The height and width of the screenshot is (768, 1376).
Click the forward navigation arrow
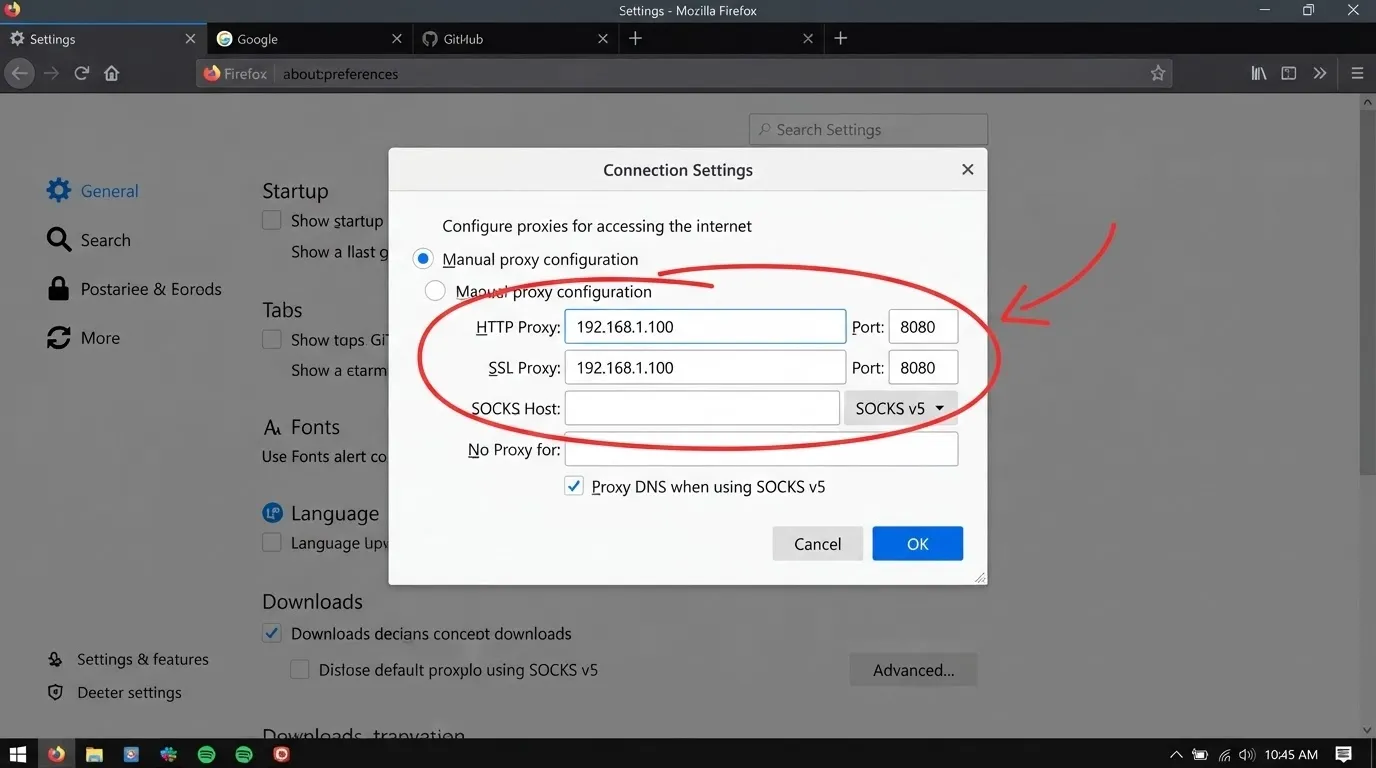[x=51, y=73]
